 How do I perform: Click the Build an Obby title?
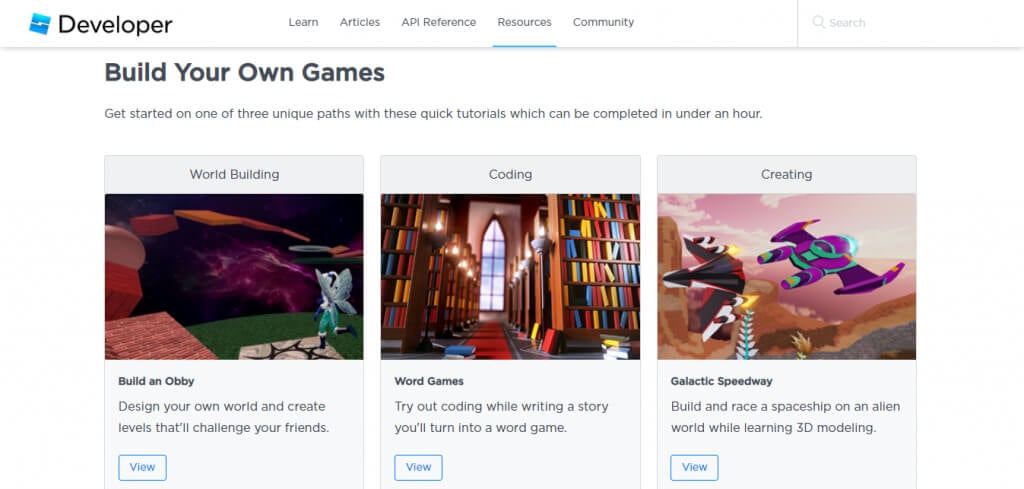pos(156,381)
